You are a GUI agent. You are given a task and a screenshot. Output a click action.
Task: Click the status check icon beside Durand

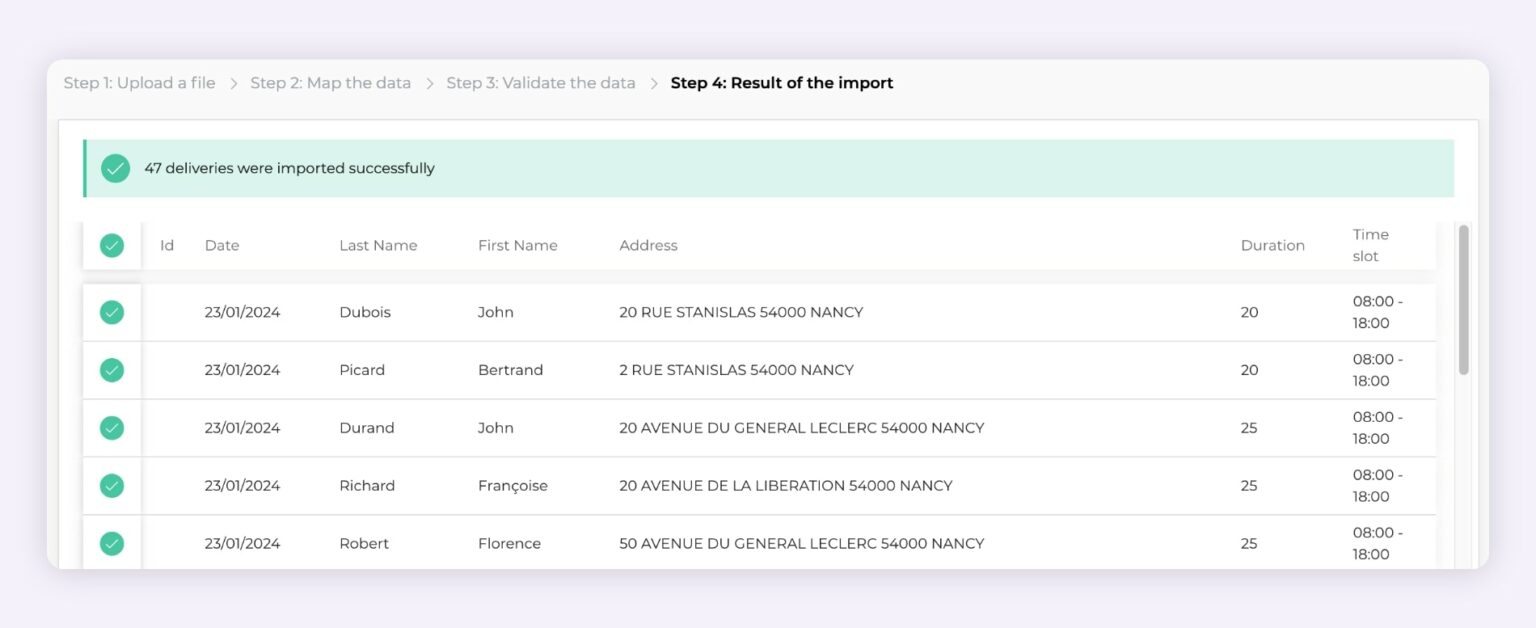(112, 428)
